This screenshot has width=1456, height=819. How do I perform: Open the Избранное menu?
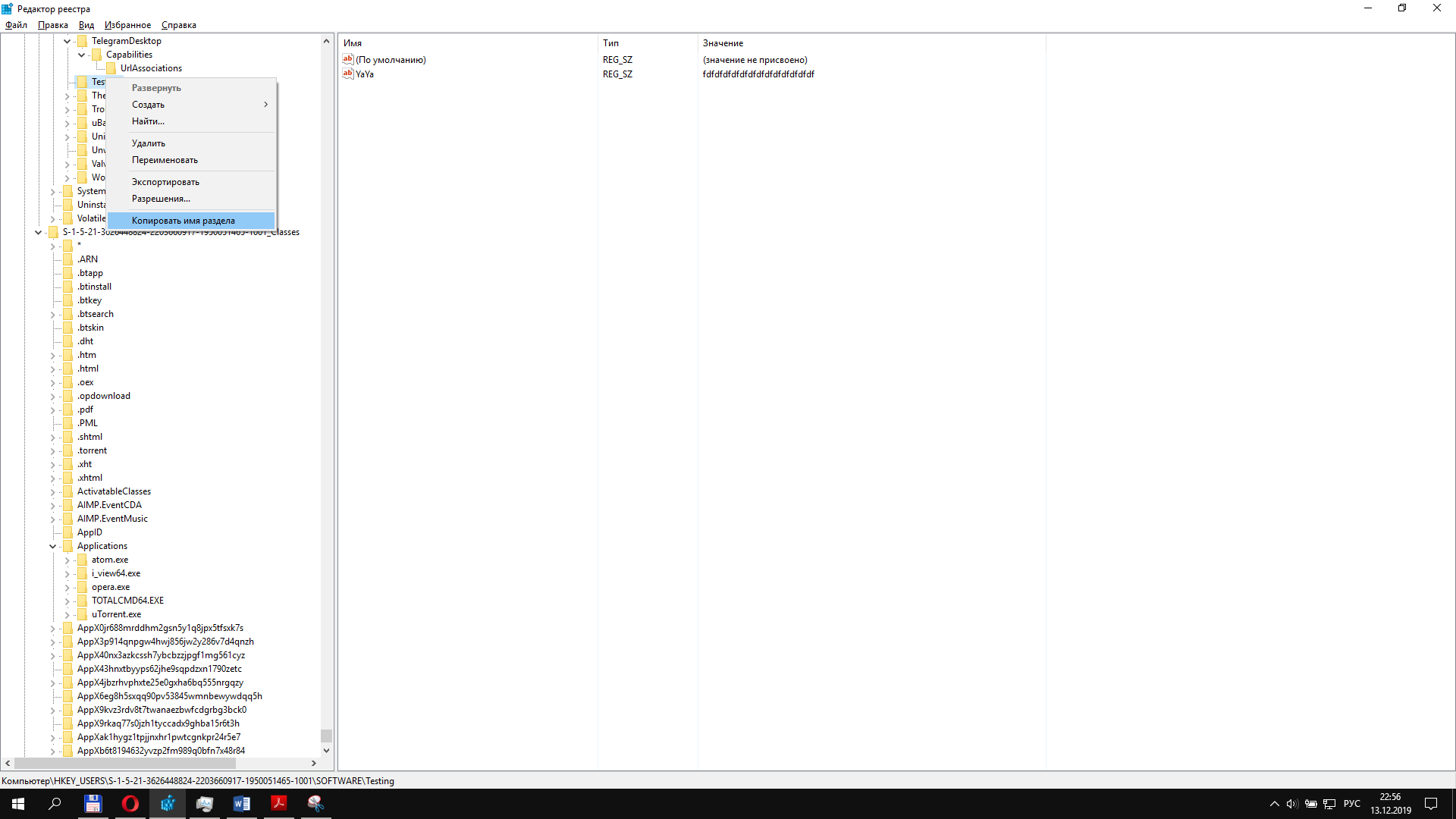coord(127,25)
